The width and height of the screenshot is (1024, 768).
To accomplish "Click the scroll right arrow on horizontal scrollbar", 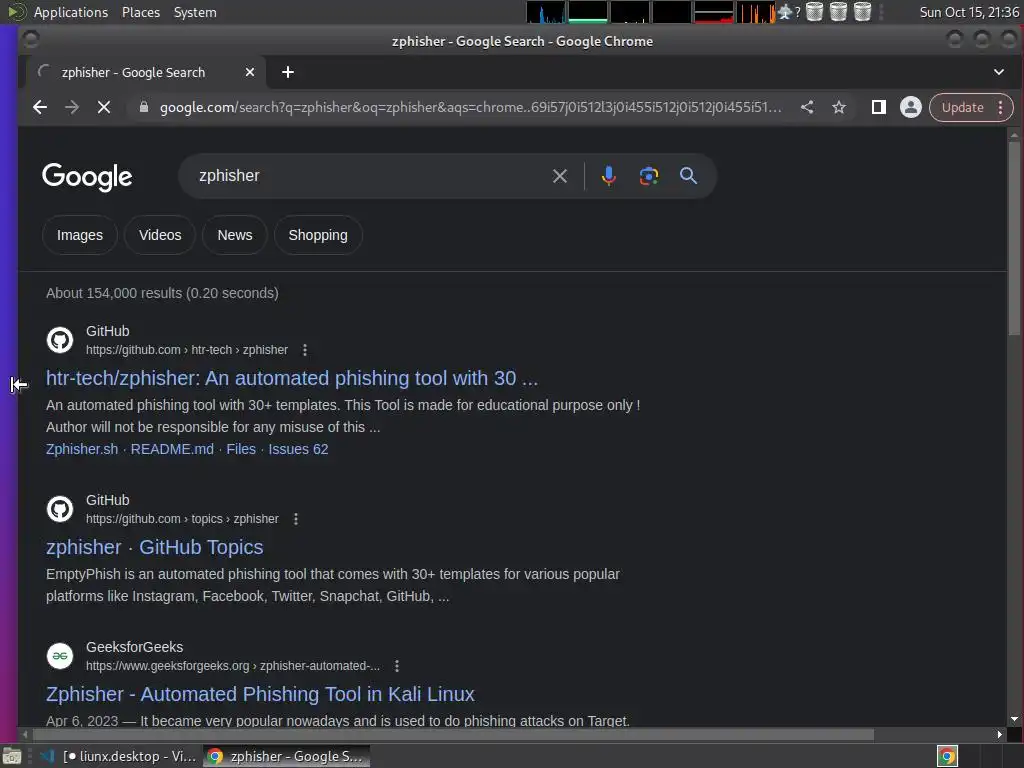I will click(999, 735).
